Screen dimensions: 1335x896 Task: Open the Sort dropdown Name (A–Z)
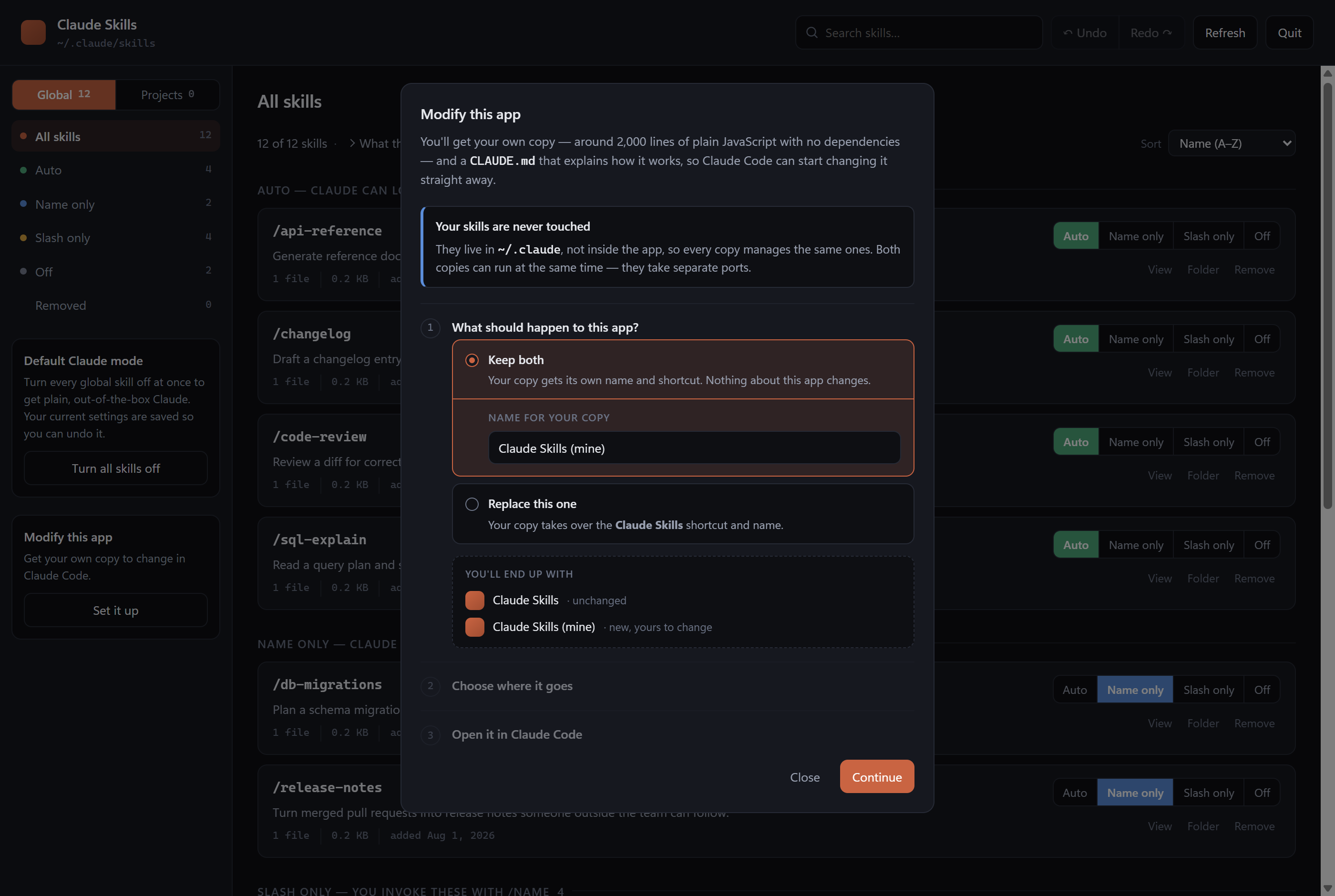1232,143
